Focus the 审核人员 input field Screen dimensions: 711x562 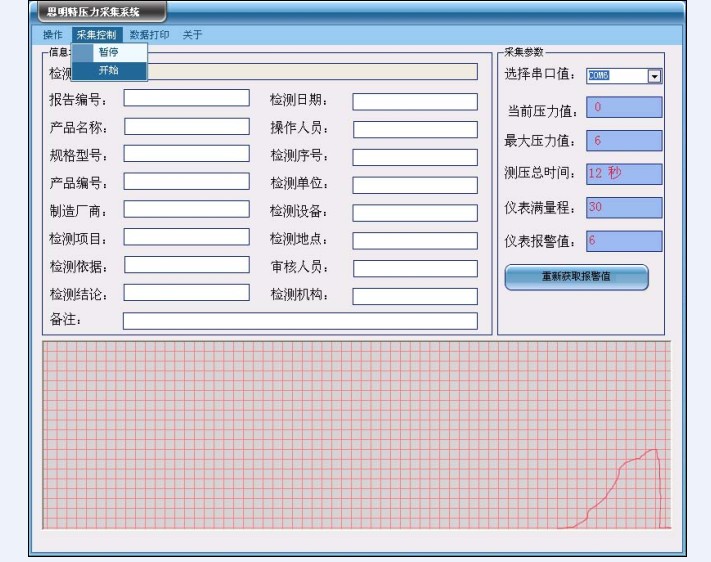point(415,269)
